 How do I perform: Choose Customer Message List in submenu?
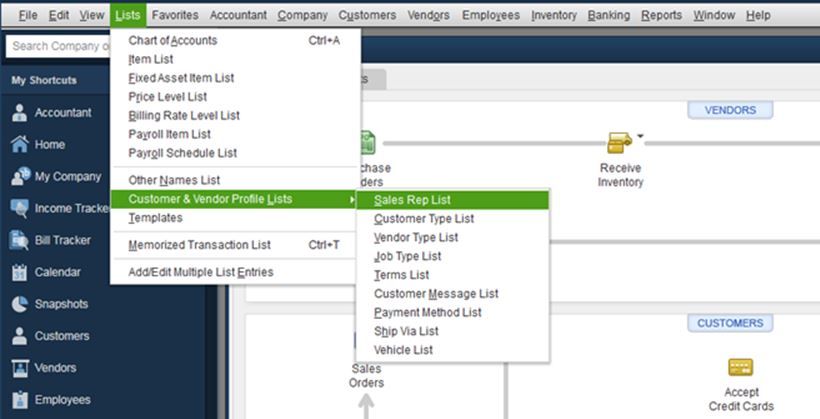click(453, 294)
